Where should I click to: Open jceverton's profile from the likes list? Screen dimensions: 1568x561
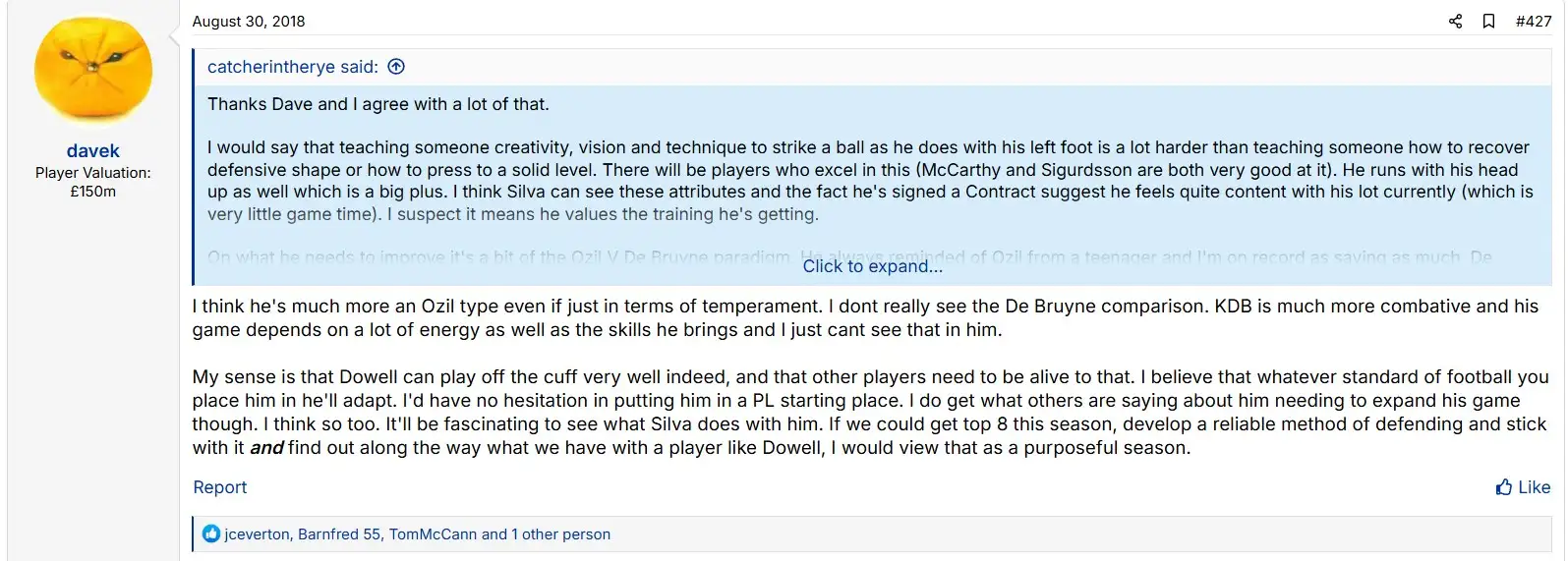pyautogui.click(x=257, y=534)
